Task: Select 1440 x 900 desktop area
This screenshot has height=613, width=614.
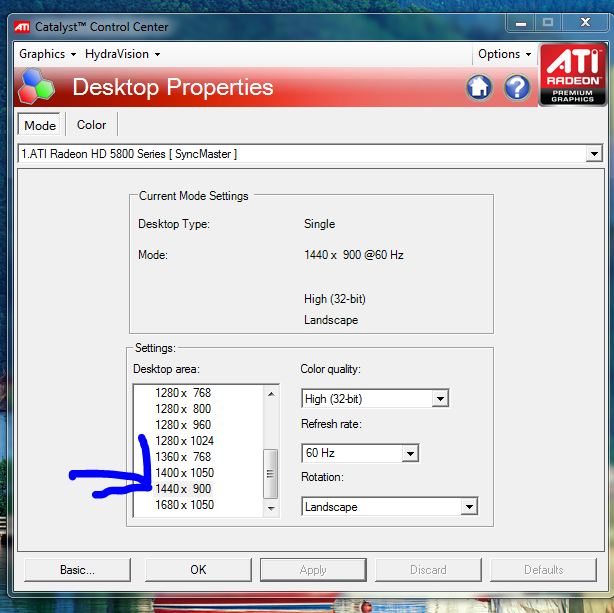Action: coord(183,489)
